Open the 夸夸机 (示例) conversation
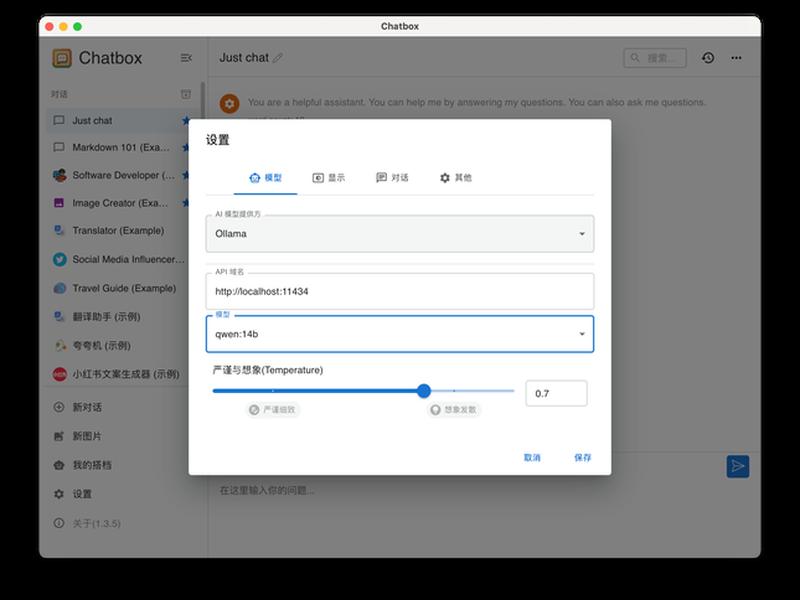 pos(118,346)
